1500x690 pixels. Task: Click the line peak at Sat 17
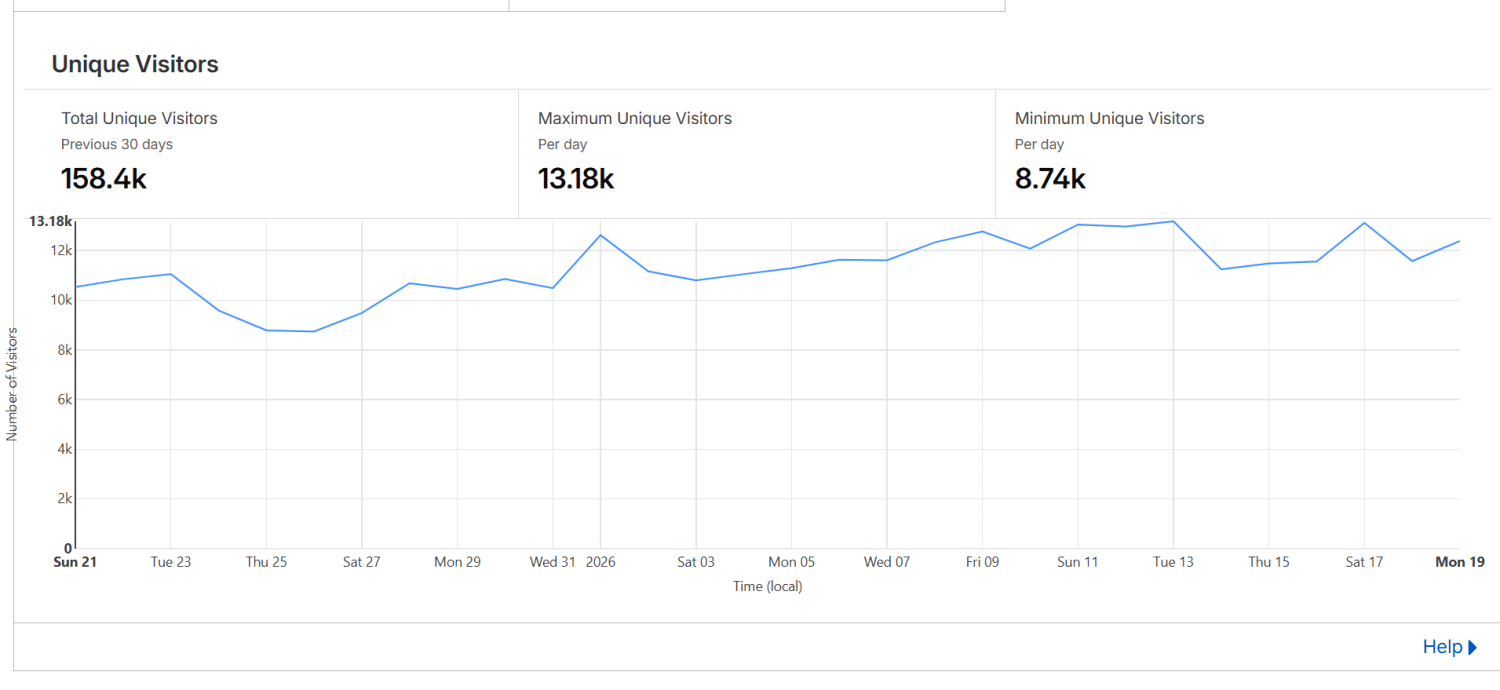pos(1364,223)
